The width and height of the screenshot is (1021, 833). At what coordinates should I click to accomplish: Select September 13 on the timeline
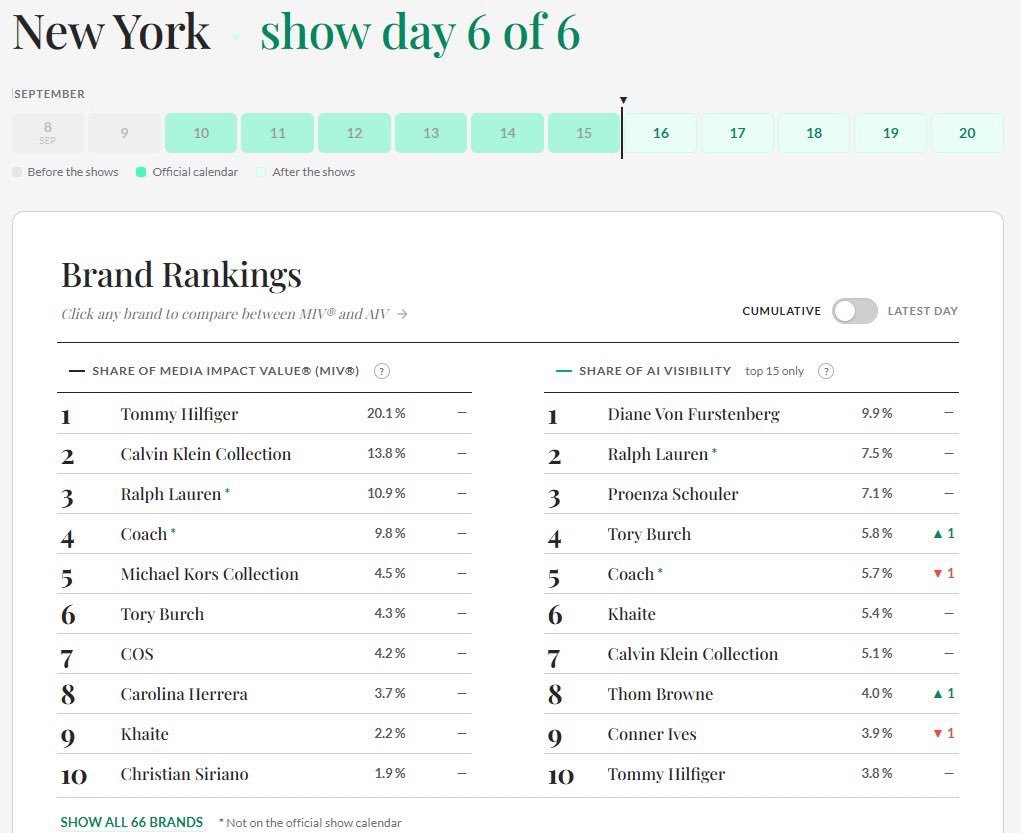(431, 133)
